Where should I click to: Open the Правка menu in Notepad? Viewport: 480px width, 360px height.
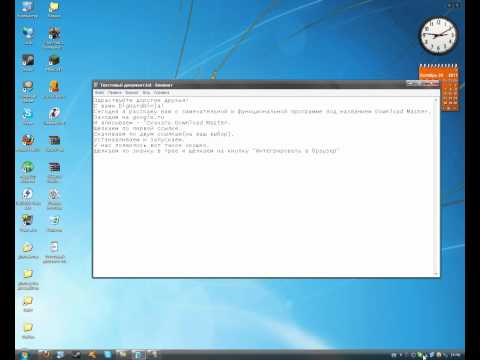pyautogui.click(x=114, y=92)
